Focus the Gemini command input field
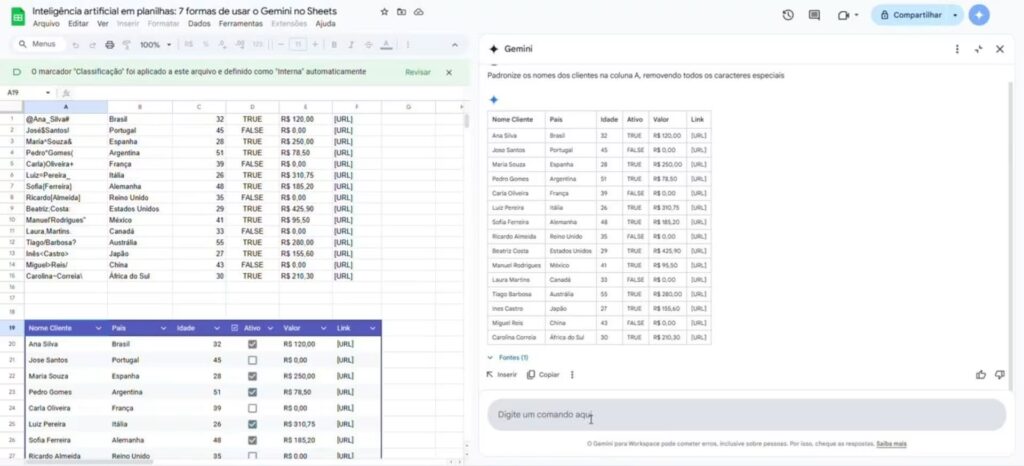Screen dimensions: 1024x466 coord(746,414)
